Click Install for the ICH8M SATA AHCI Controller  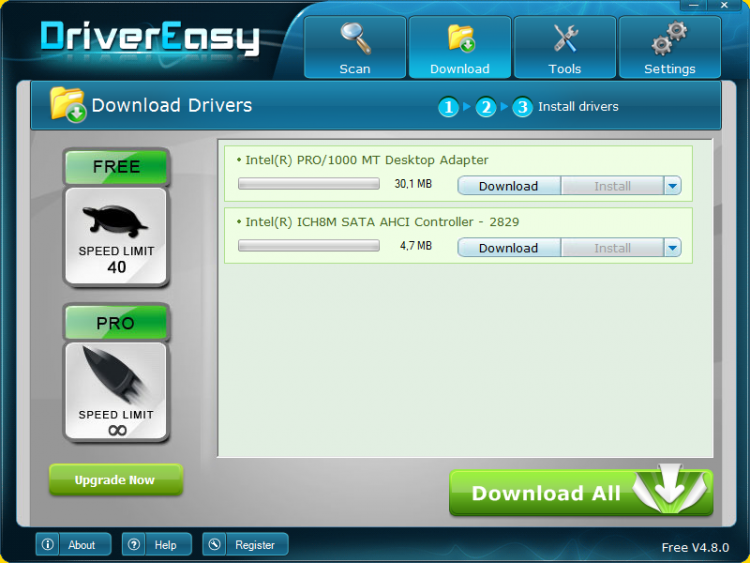(612, 248)
